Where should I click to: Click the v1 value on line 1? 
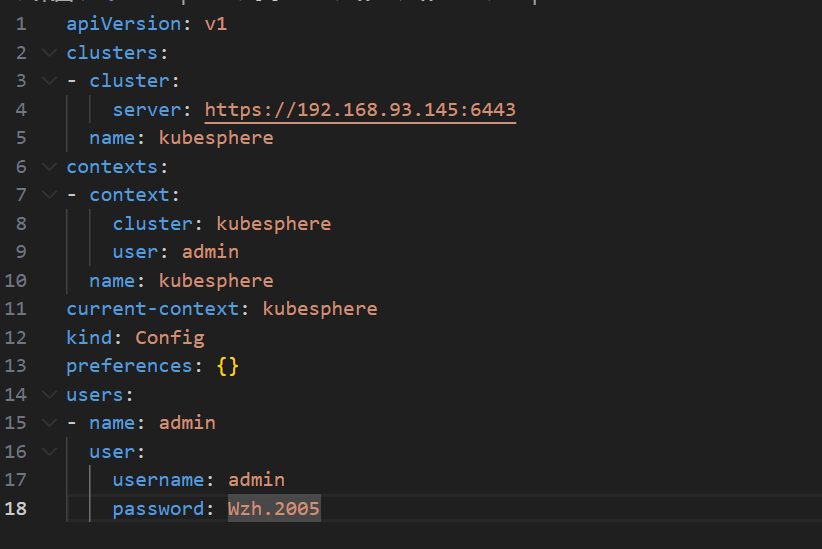(216, 24)
